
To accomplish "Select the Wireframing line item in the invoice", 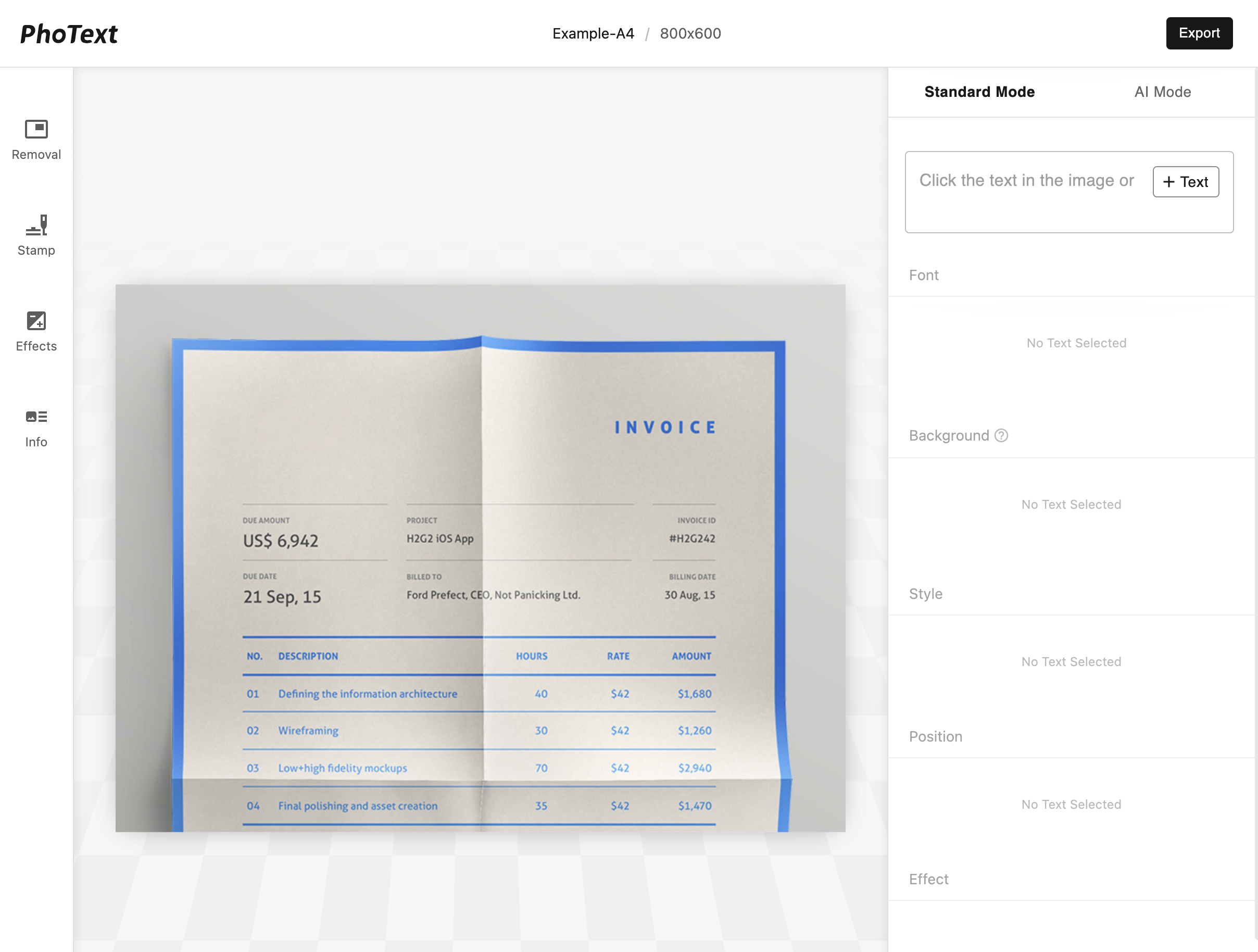I will click(x=307, y=731).
